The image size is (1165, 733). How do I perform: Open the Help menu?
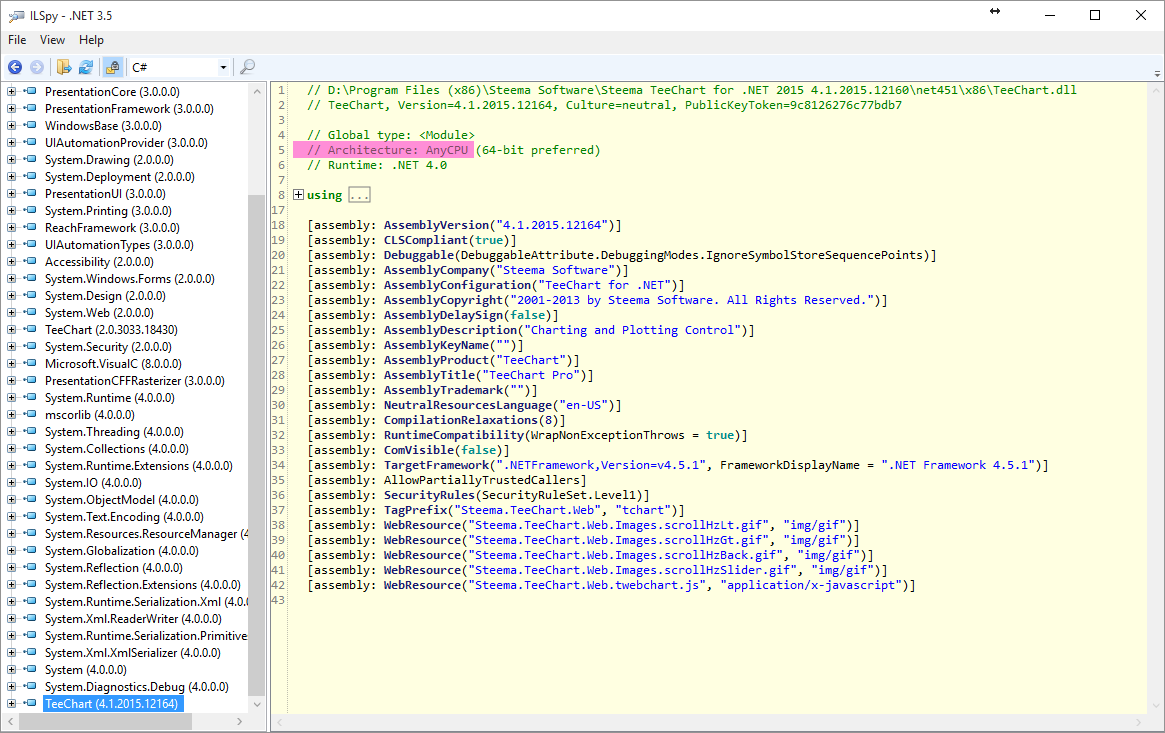[91, 40]
